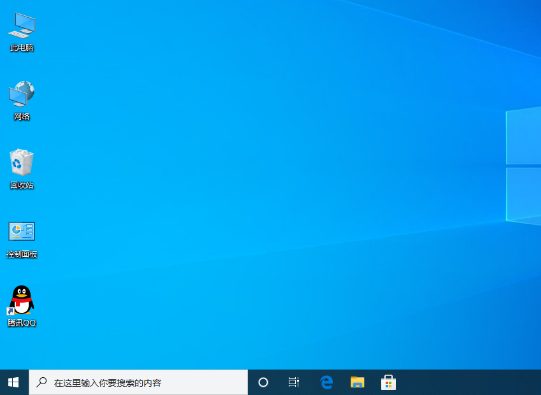The image size is (541, 395).
Task: Open Cortana circle button on taskbar
Action: pos(263,382)
